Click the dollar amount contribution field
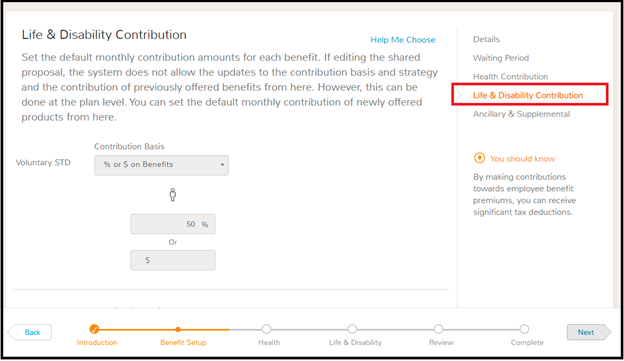Viewport: 624px width, 361px height. coord(173,260)
